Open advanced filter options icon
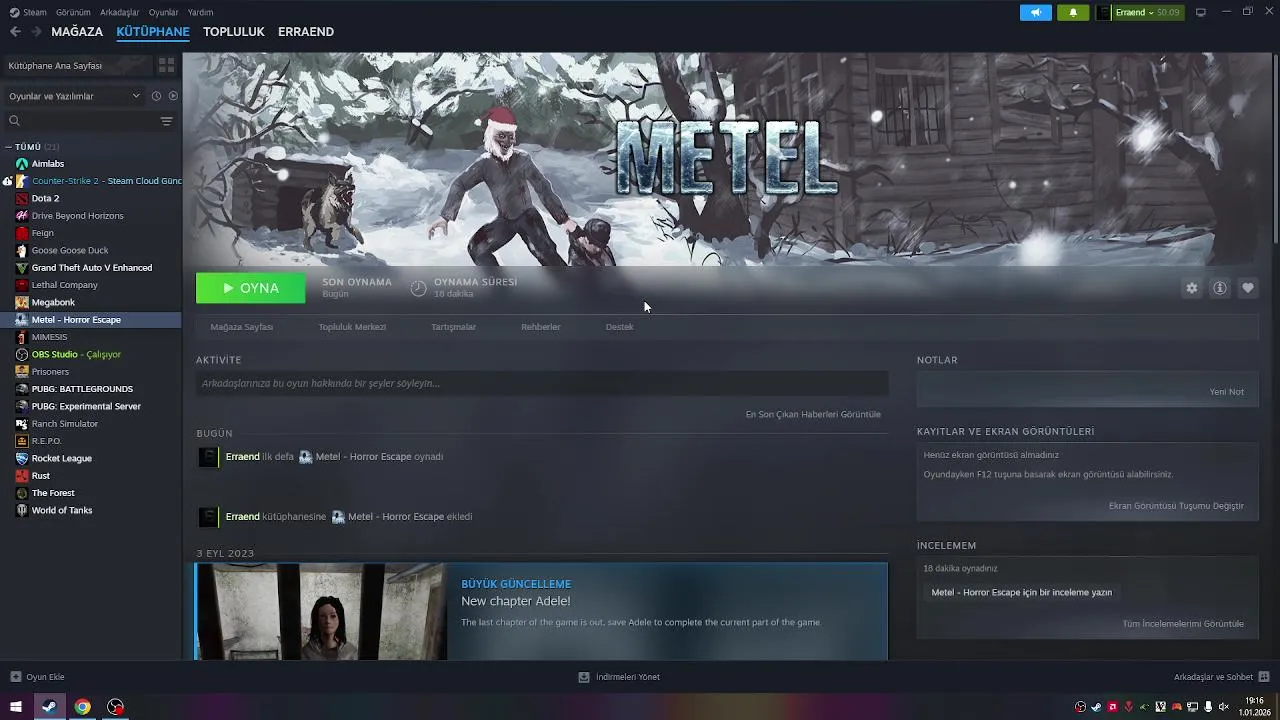 (167, 121)
